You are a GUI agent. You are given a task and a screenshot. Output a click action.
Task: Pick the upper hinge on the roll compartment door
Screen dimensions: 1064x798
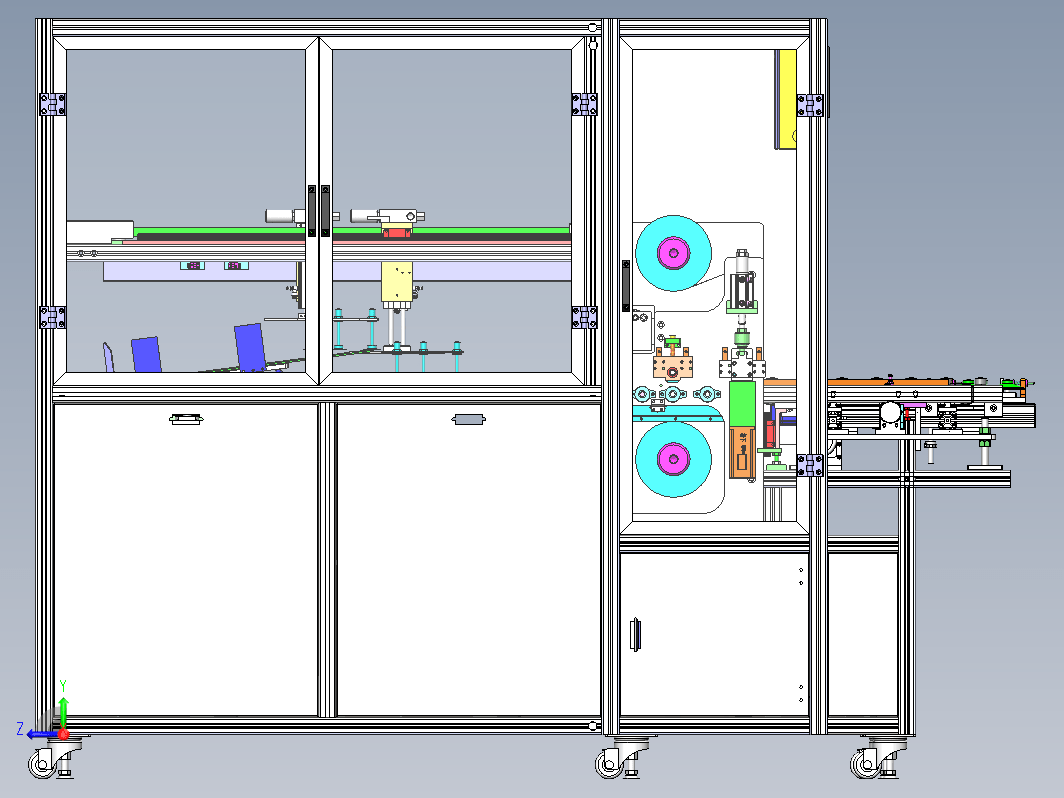tap(810, 105)
